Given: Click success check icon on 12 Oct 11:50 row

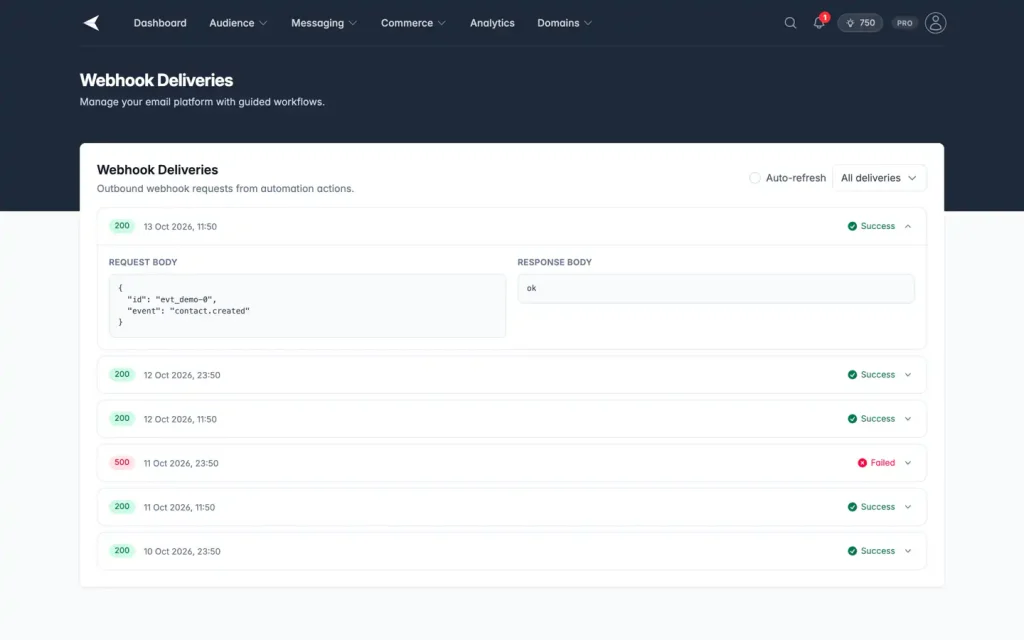Looking at the screenshot, I should click(852, 419).
